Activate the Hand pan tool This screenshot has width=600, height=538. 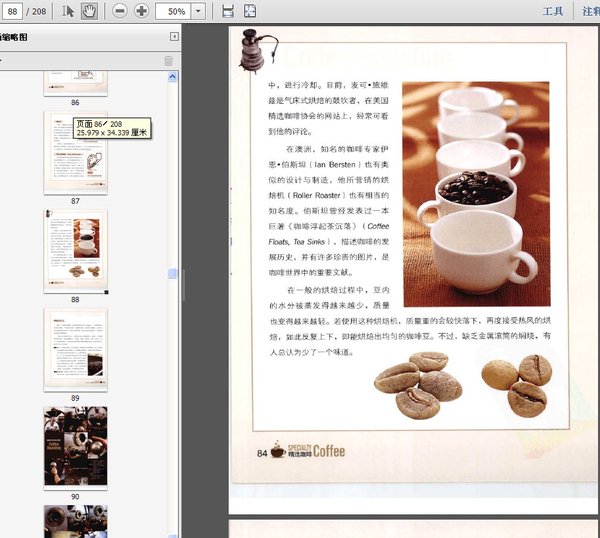(x=89, y=11)
